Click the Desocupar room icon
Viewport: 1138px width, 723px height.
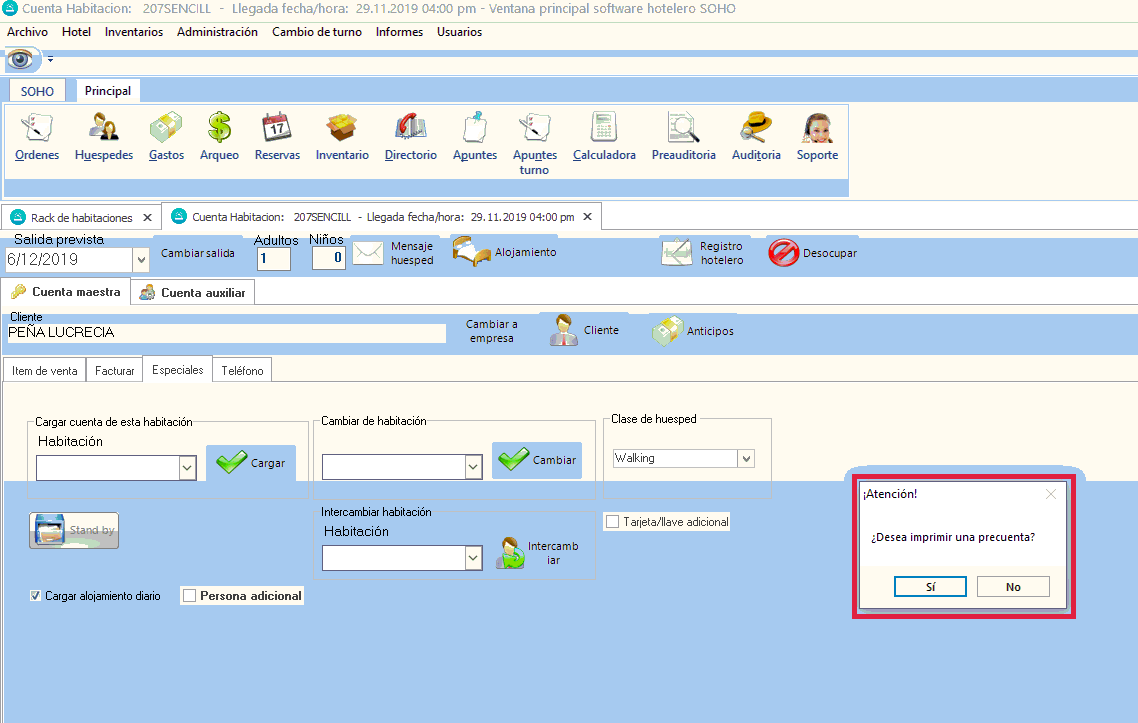click(783, 253)
